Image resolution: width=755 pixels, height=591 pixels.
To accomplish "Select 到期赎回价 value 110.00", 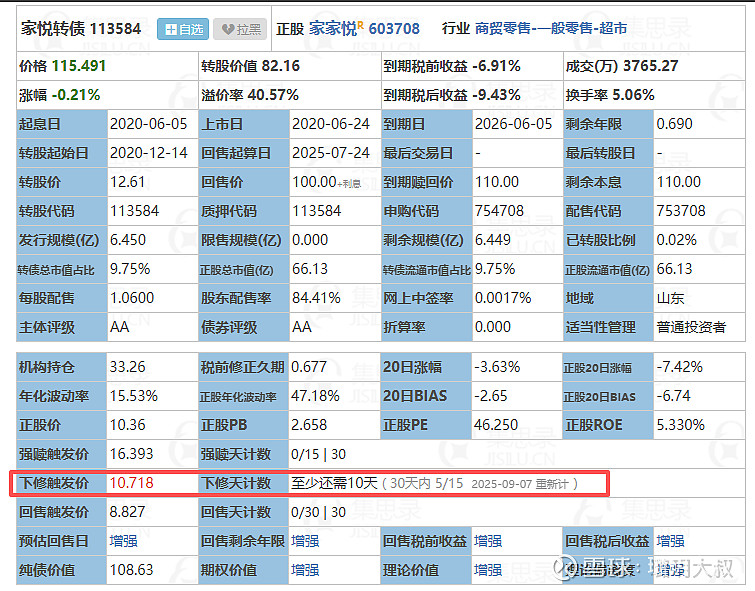I will click(x=496, y=182).
